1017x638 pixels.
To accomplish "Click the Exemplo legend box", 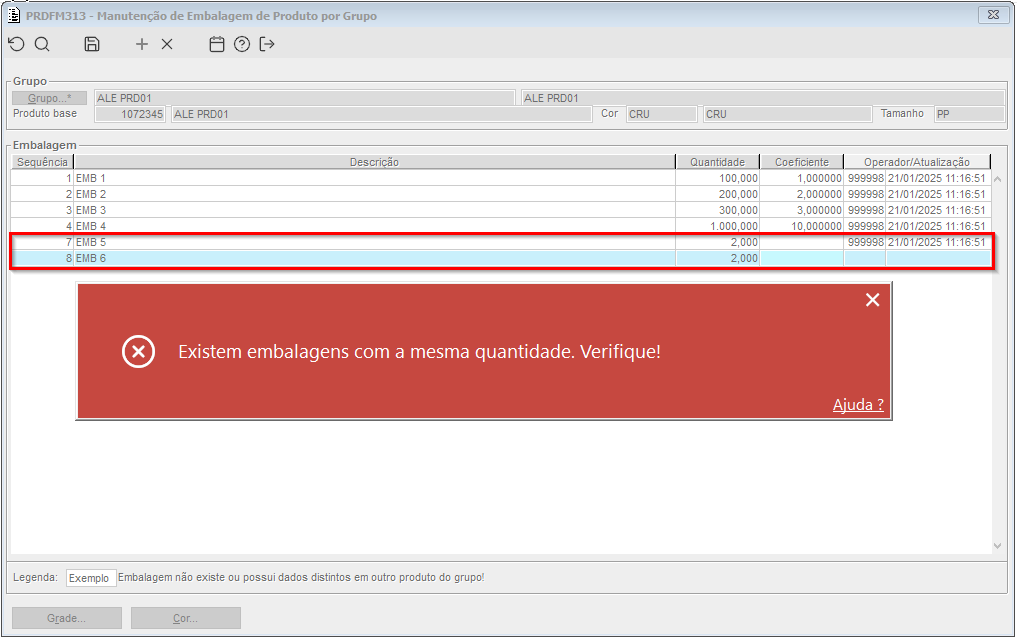I will coord(91,578).
